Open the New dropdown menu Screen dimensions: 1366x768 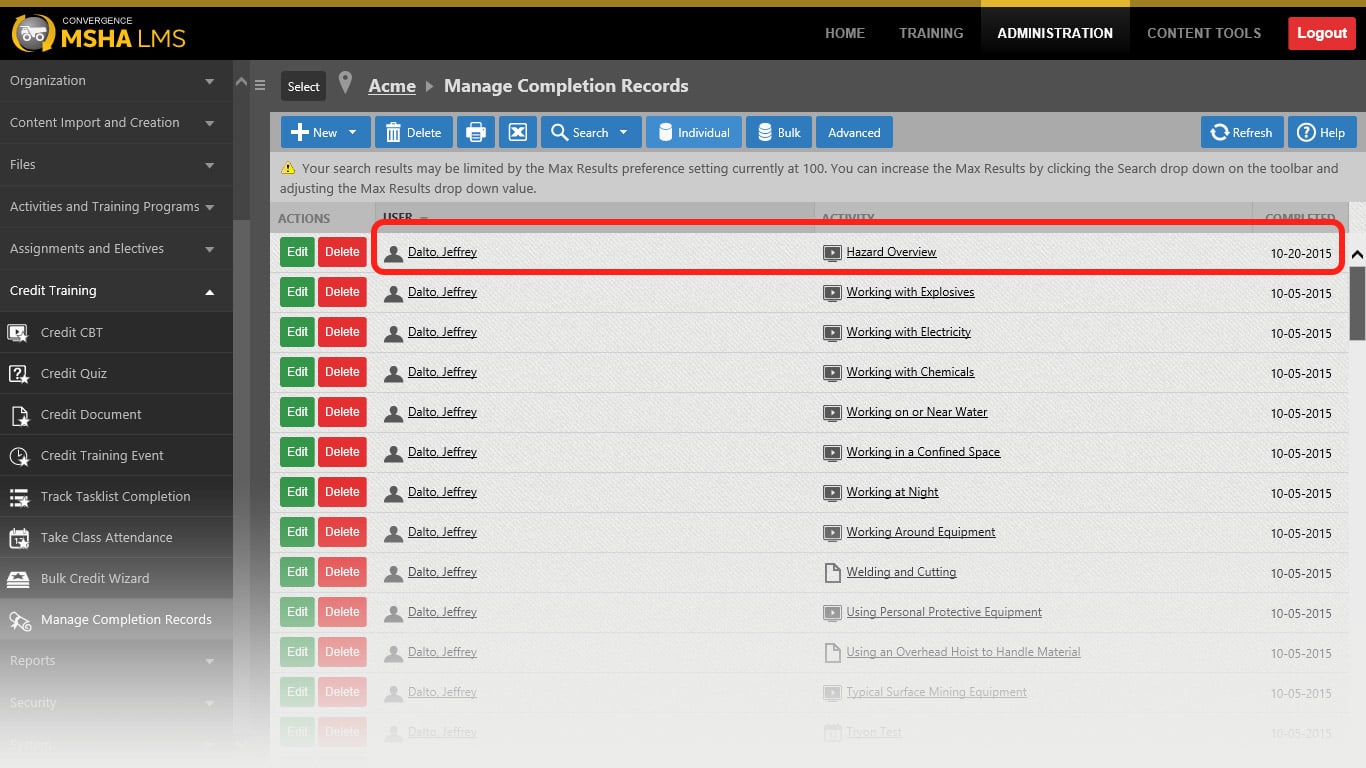click(x=325, y=132)
